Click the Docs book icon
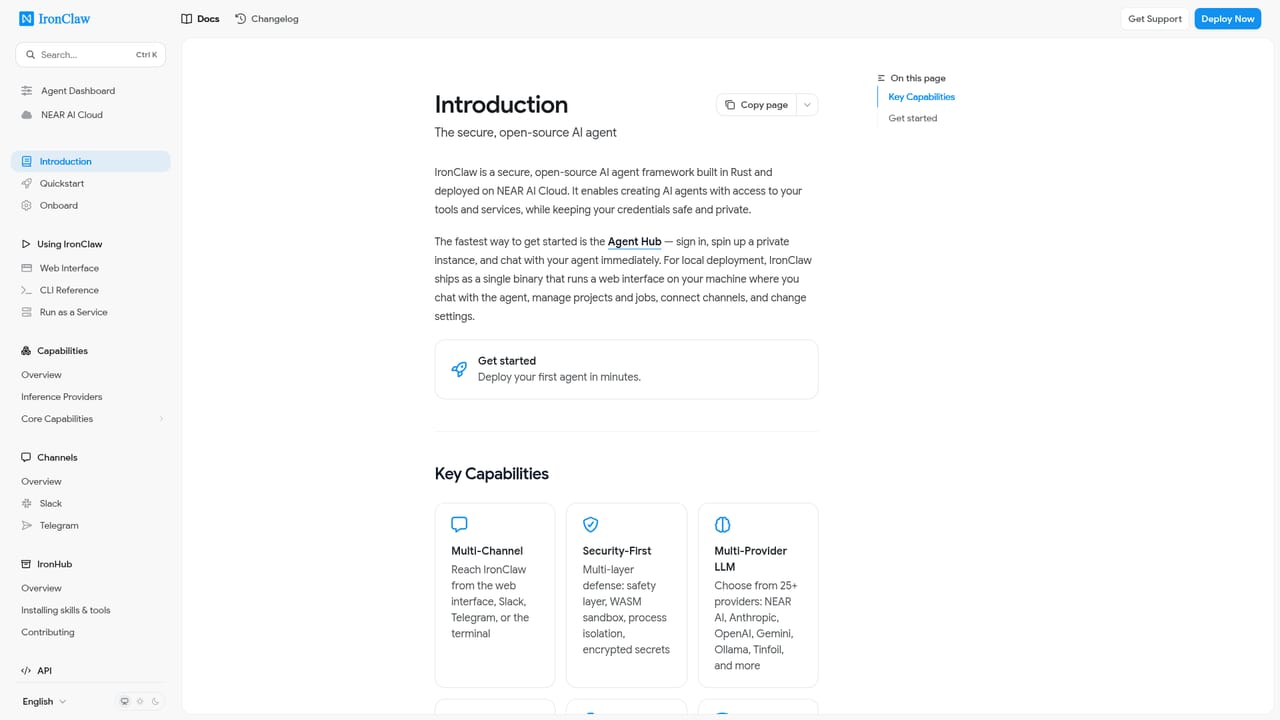 [187, 19]
